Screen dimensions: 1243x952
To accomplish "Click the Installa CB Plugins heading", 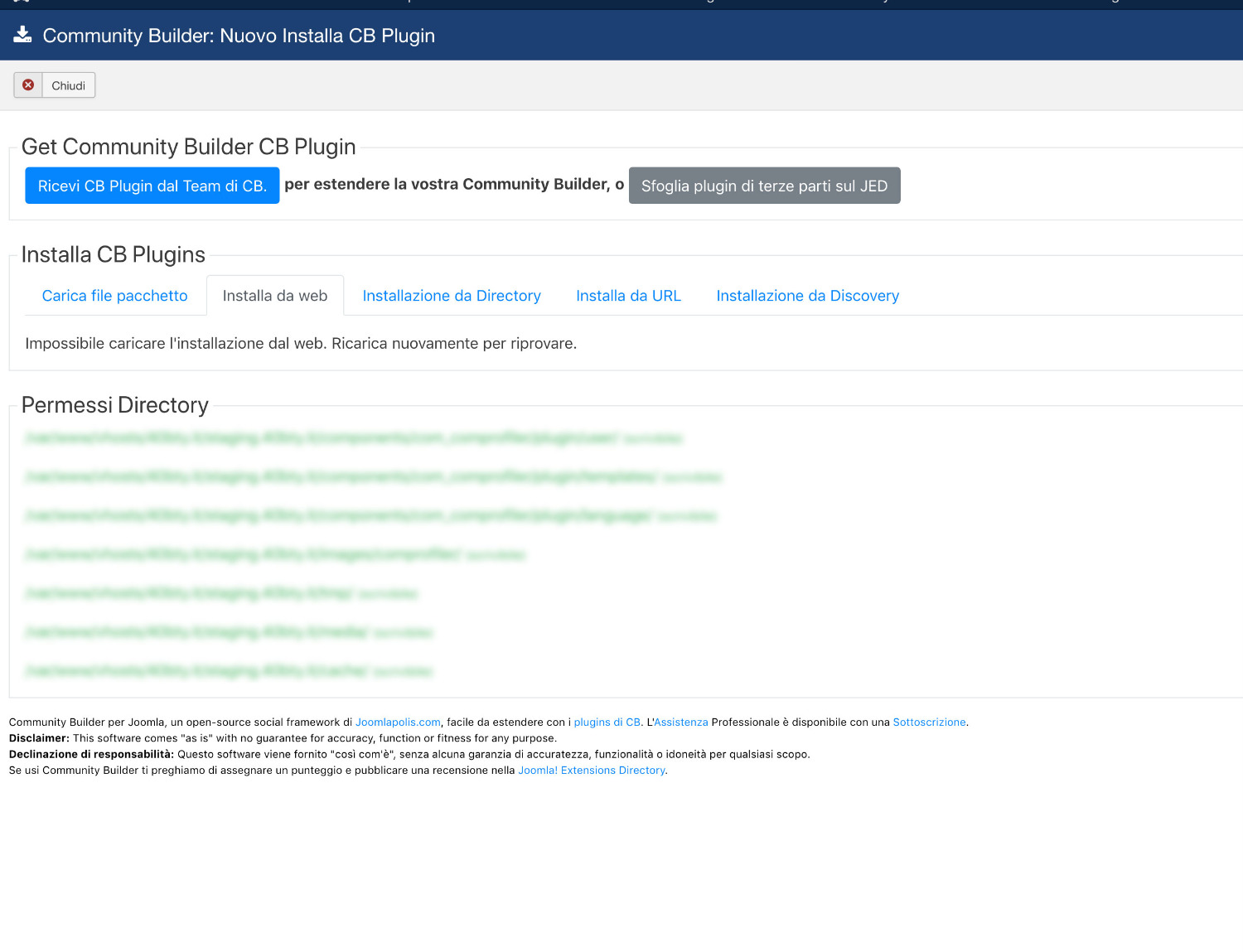I will click(114, 254).
